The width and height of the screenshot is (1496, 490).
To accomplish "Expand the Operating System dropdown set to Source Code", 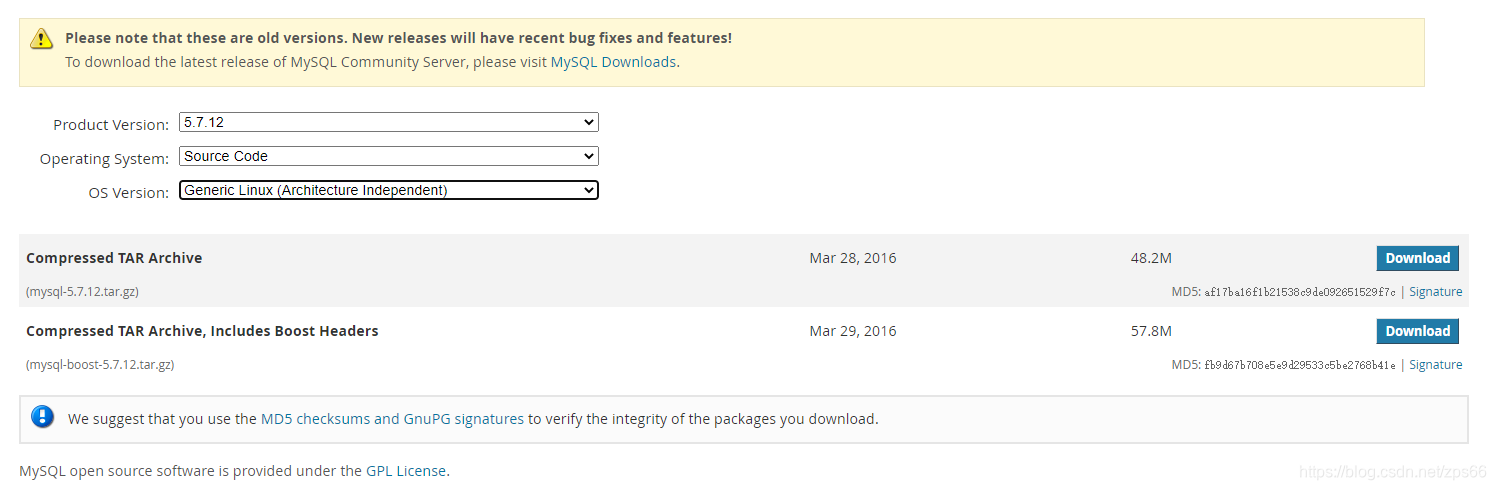I will click(x=389, y=156).
